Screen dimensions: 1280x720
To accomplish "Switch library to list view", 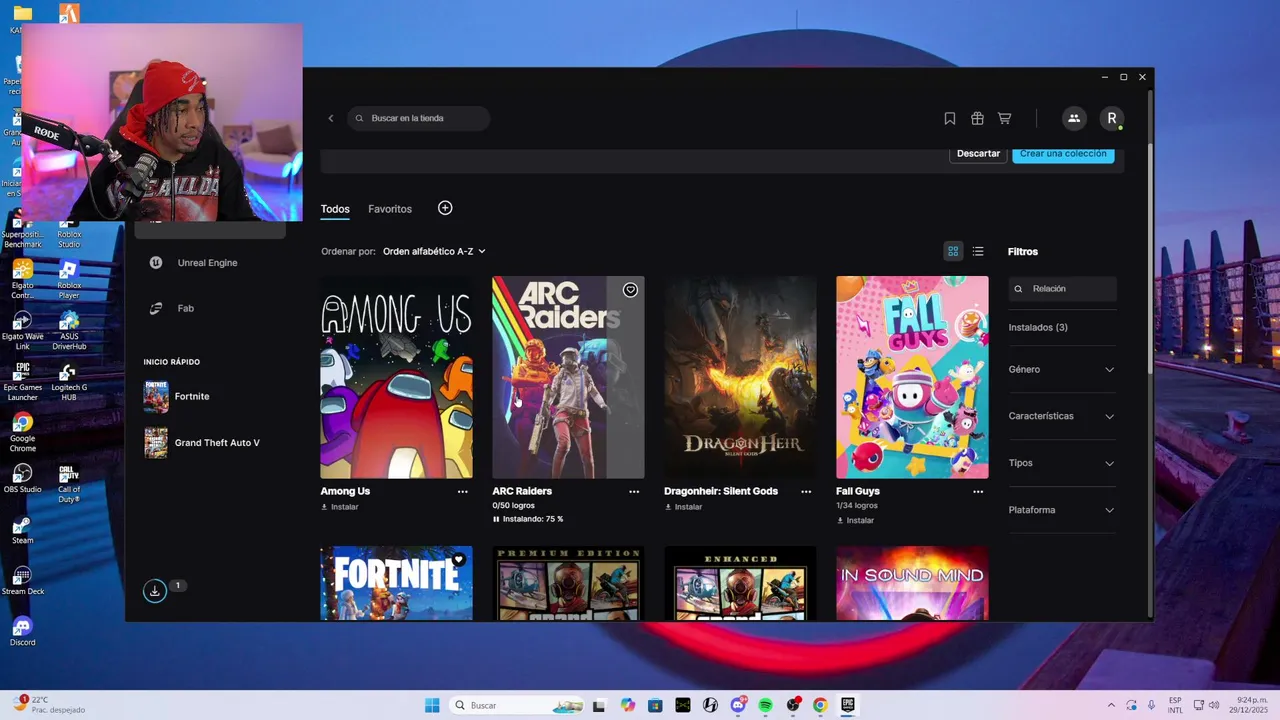I will coord(978,251).
